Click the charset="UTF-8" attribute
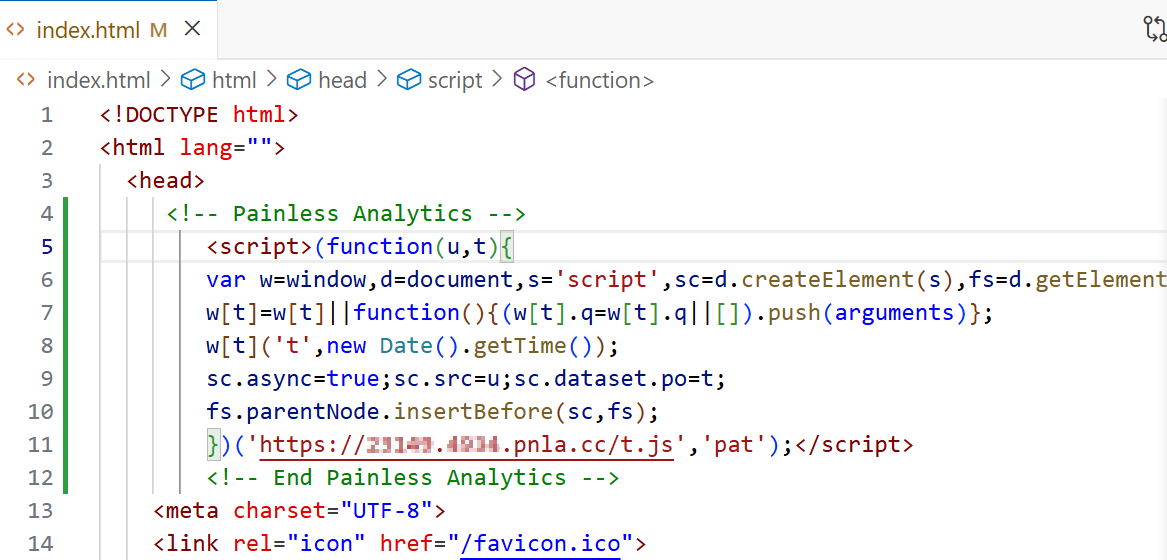Image resolution: width=1167 pixels, height=560 pixels. tap(332, 510)
